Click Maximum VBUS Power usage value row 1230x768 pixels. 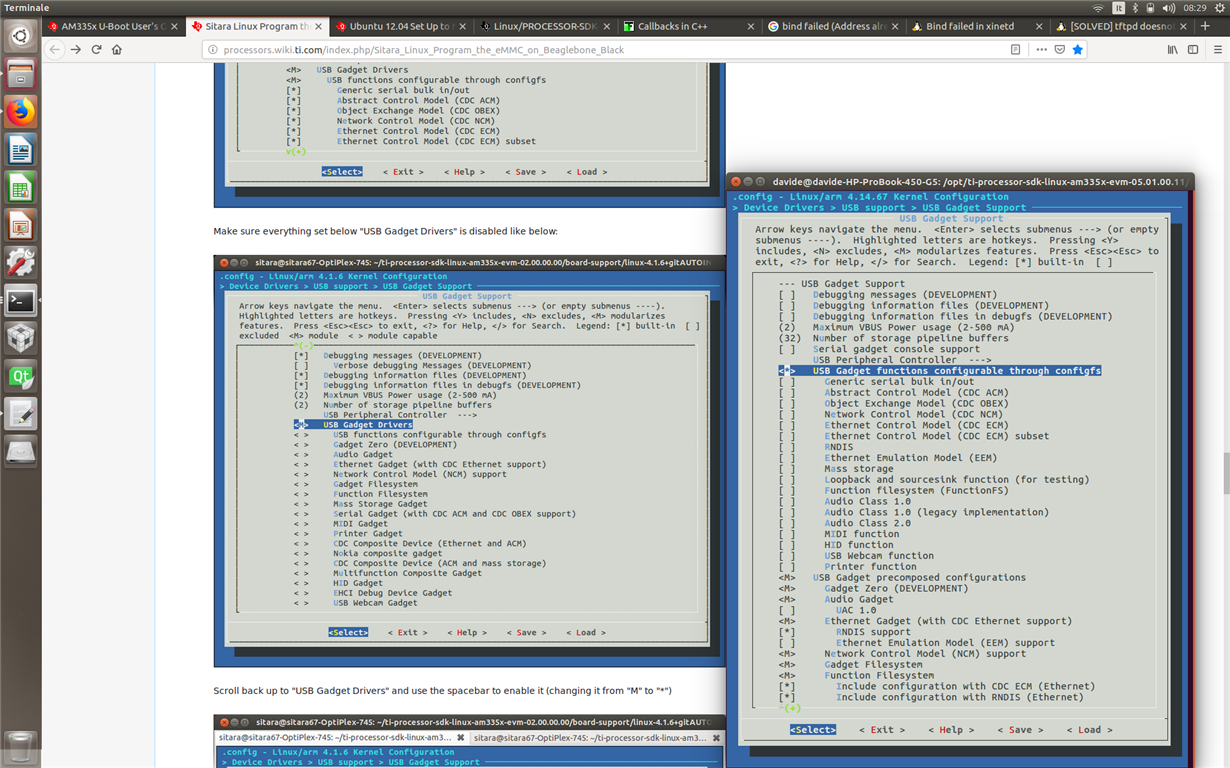(x=897, y=327)
